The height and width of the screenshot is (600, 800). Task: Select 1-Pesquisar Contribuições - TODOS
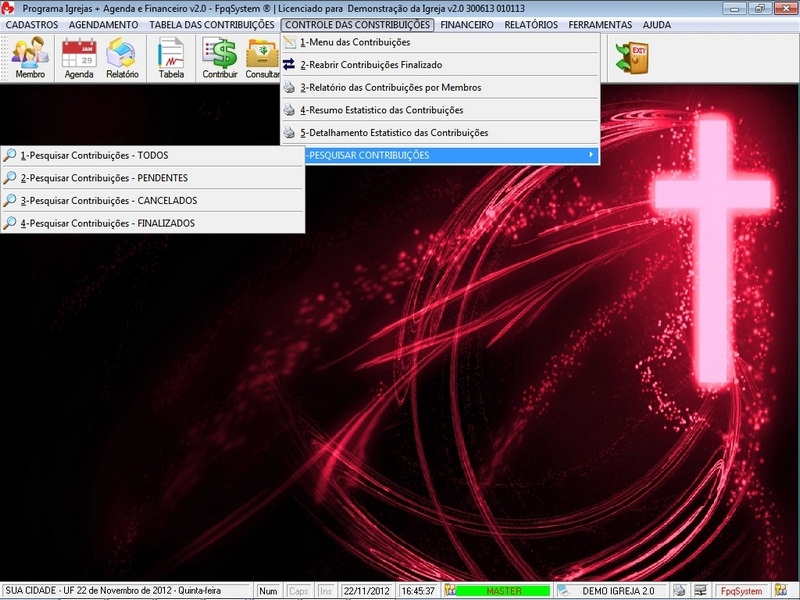[x=153, y=155]
